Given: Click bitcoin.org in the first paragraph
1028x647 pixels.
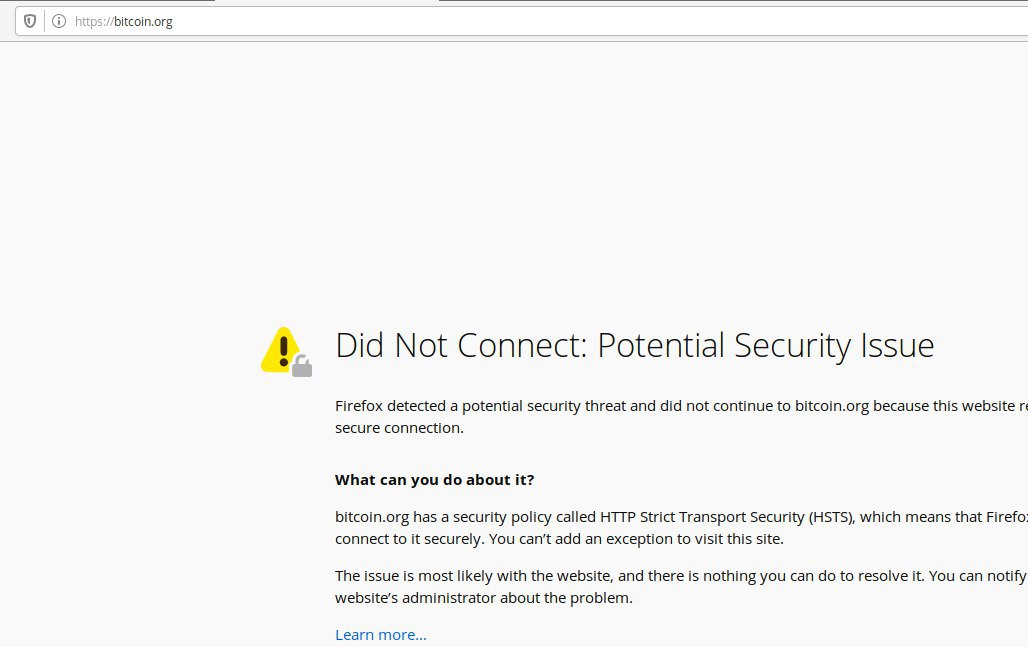Looking at the screenshot, I should (x=832, y=406).
